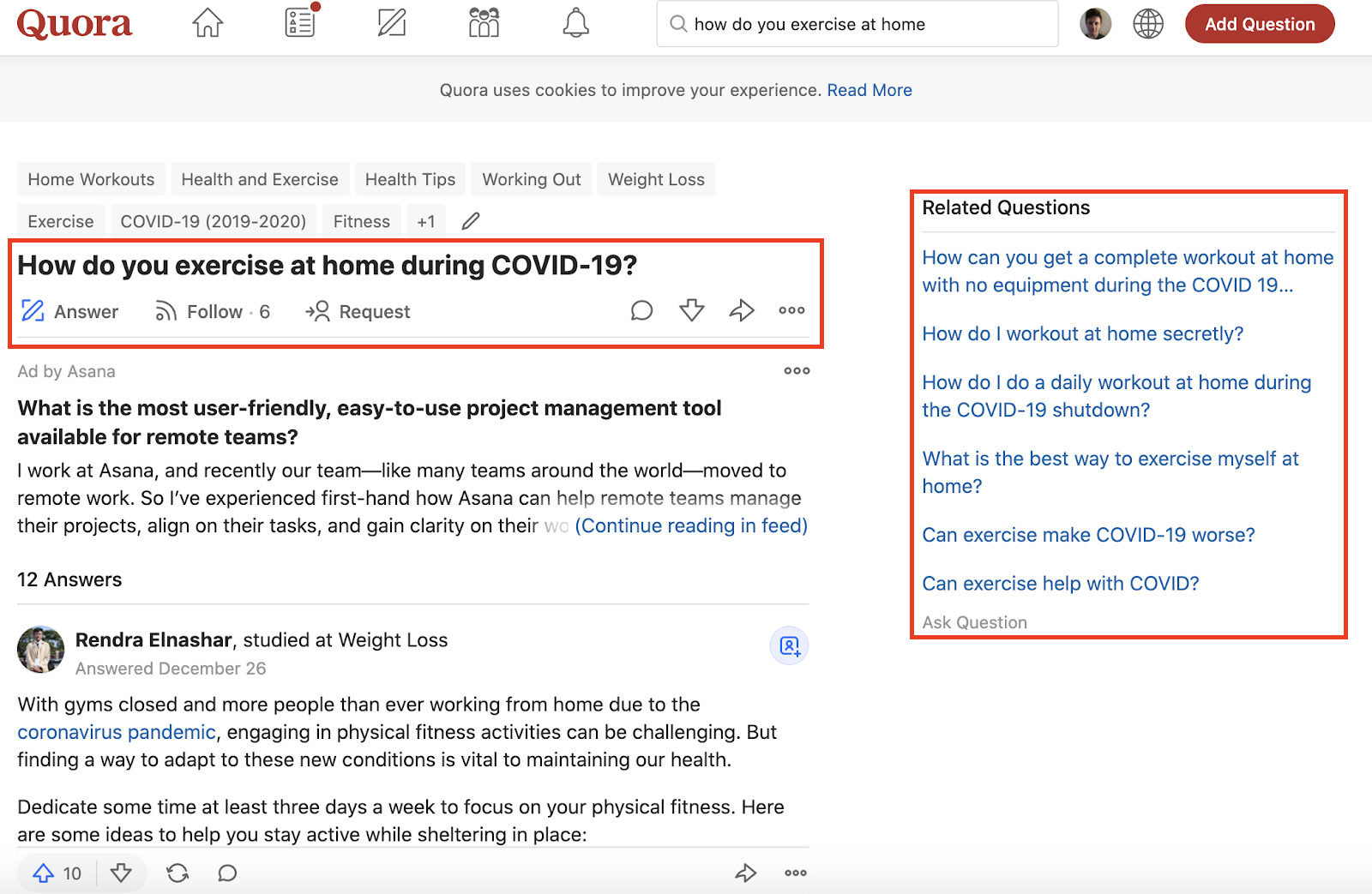
Task: Click the Ask Question link in sidebar
Action: (974, 622)
